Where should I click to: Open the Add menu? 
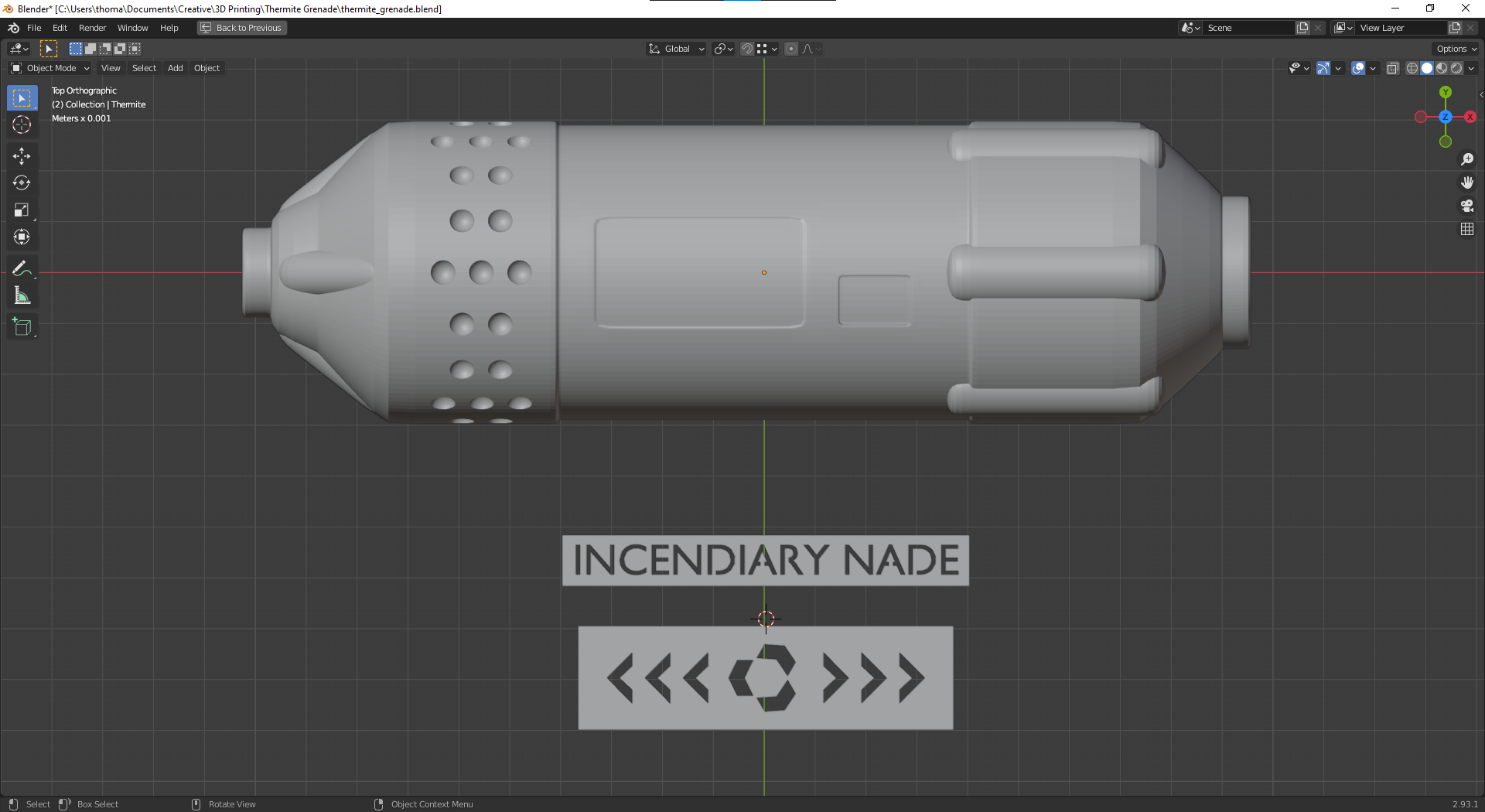pos(175,68)
